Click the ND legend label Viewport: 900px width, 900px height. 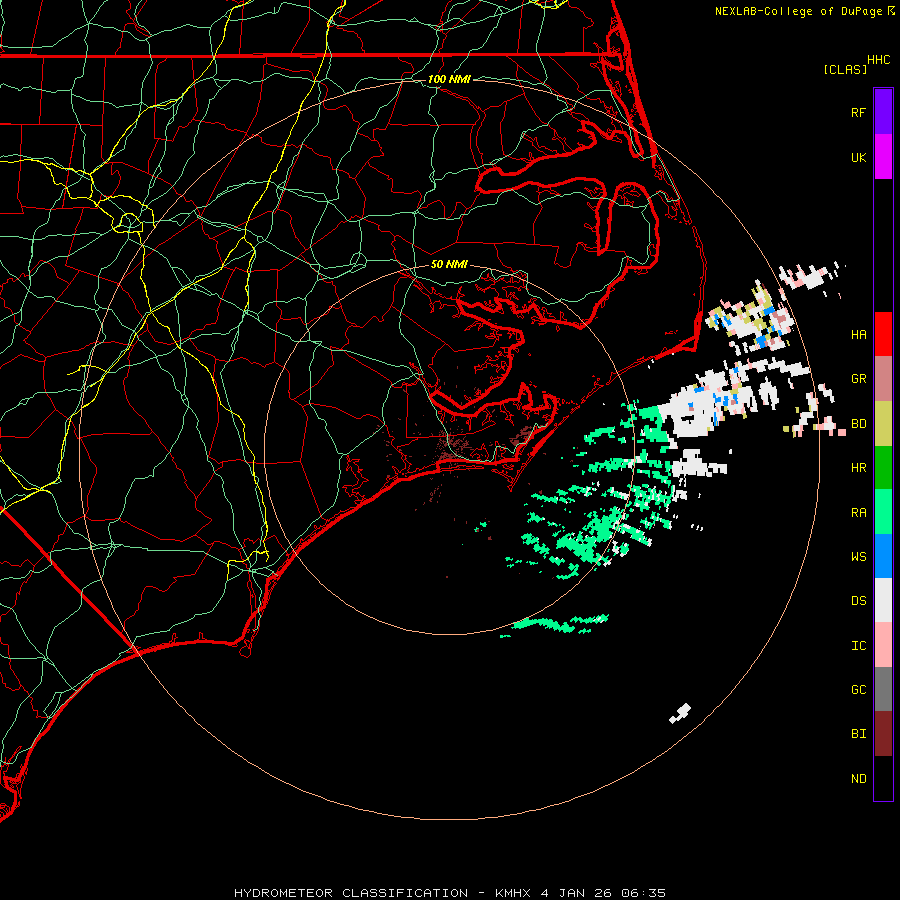858,778
